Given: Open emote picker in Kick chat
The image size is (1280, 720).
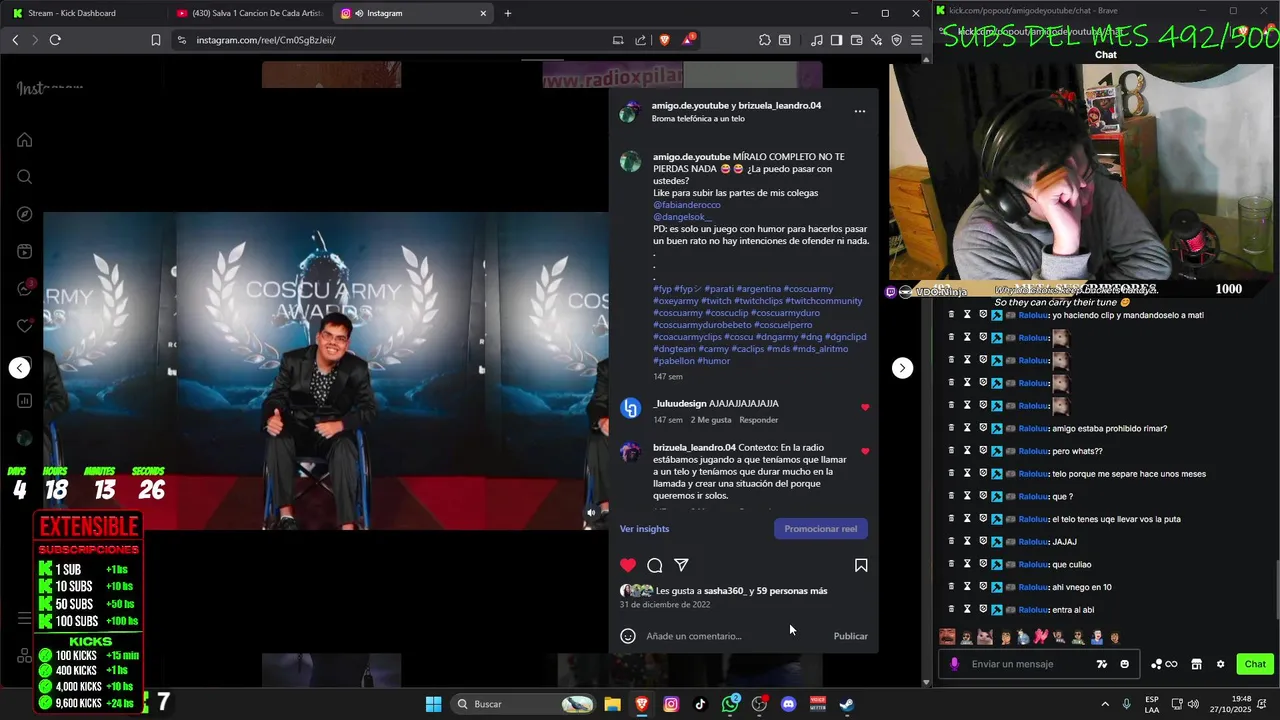Looking at the screenshot, I should click(1125, 664).
